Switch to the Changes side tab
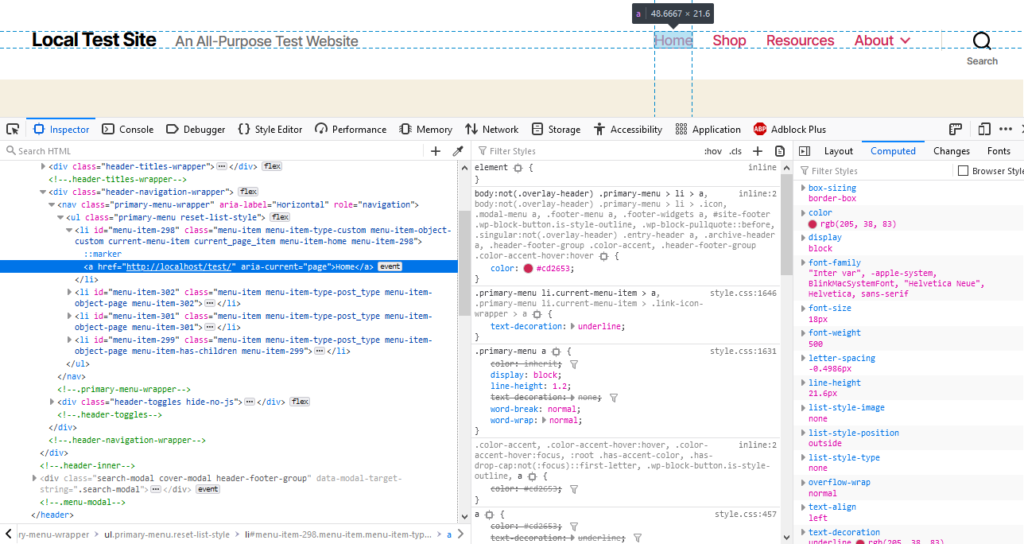 [951, 151]
